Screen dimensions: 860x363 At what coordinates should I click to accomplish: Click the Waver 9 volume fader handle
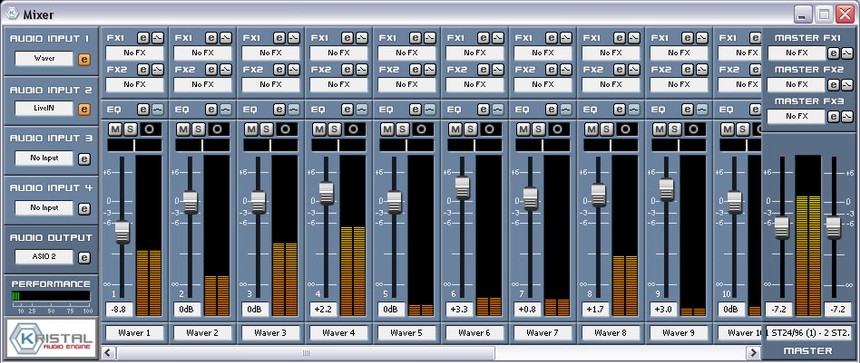point(666,189)
